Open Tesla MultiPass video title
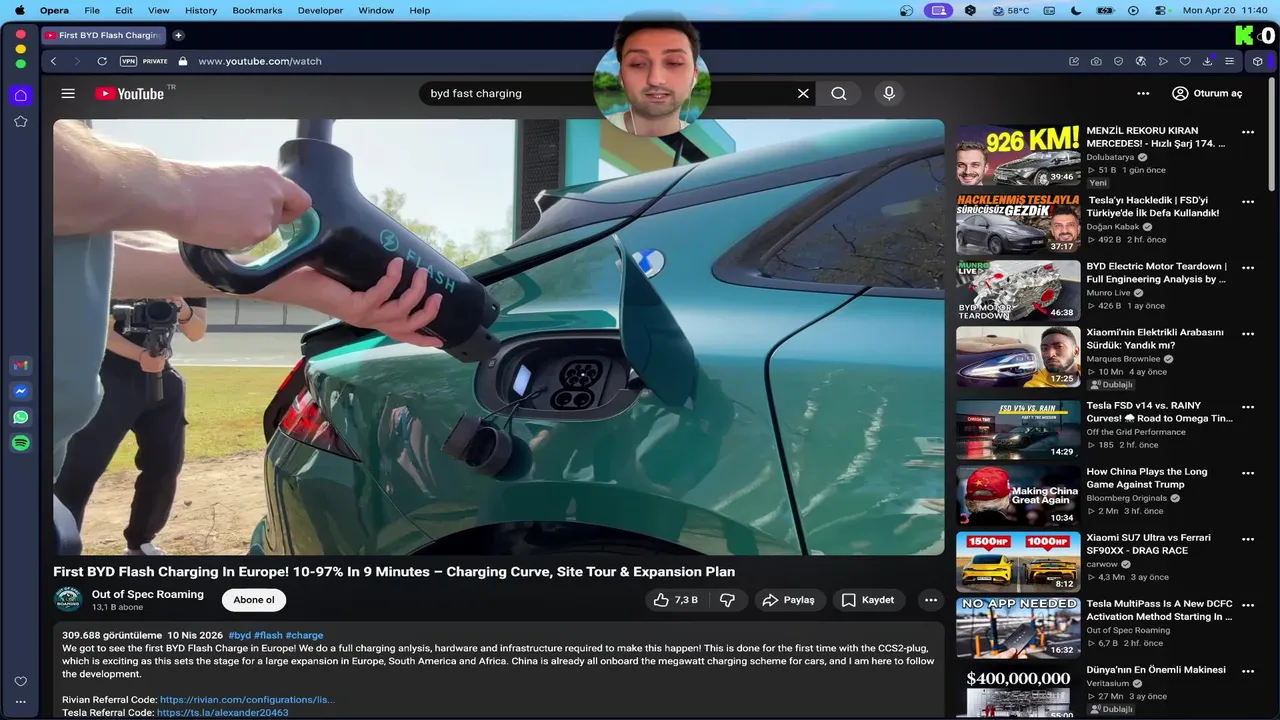Screen dimensions: 1280x720 click(x=1160, y=610)
